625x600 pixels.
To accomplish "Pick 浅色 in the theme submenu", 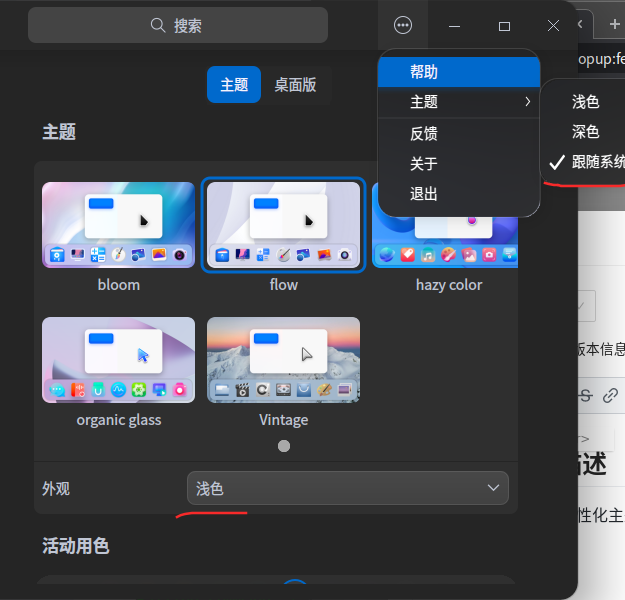I will (x=586, y=102).
